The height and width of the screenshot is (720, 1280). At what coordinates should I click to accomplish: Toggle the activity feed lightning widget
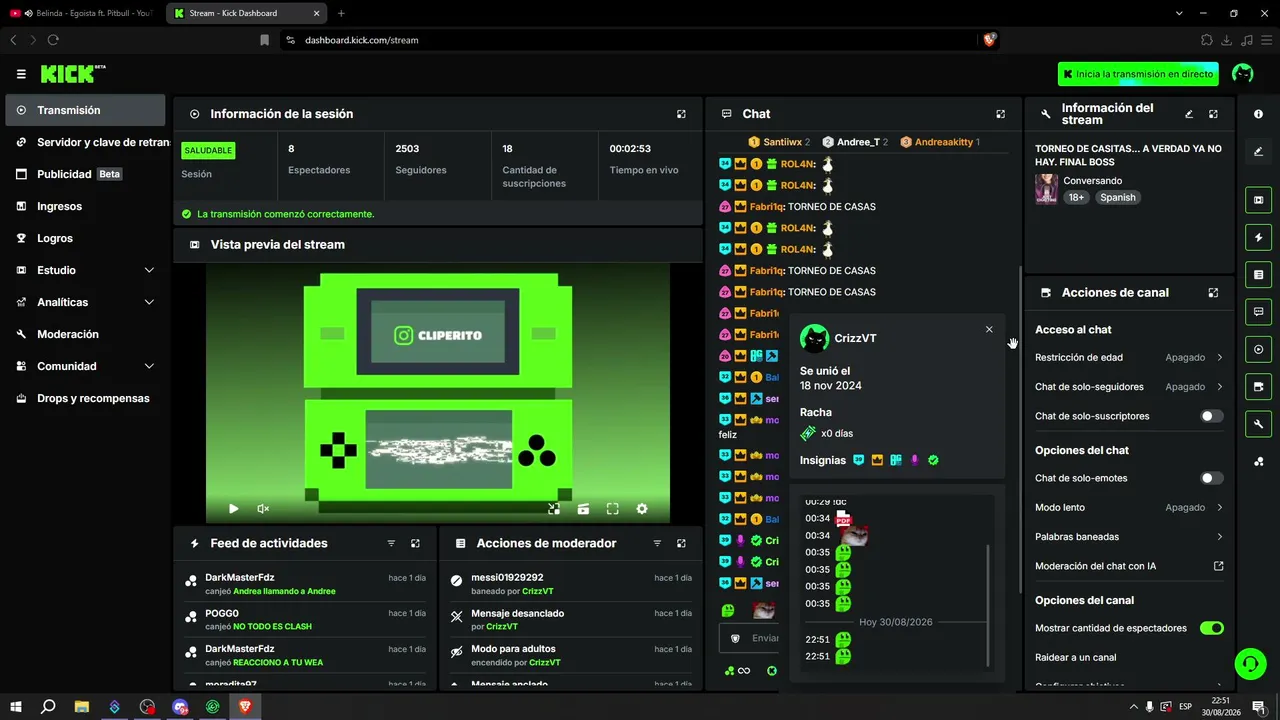(x=1258, y=237)
